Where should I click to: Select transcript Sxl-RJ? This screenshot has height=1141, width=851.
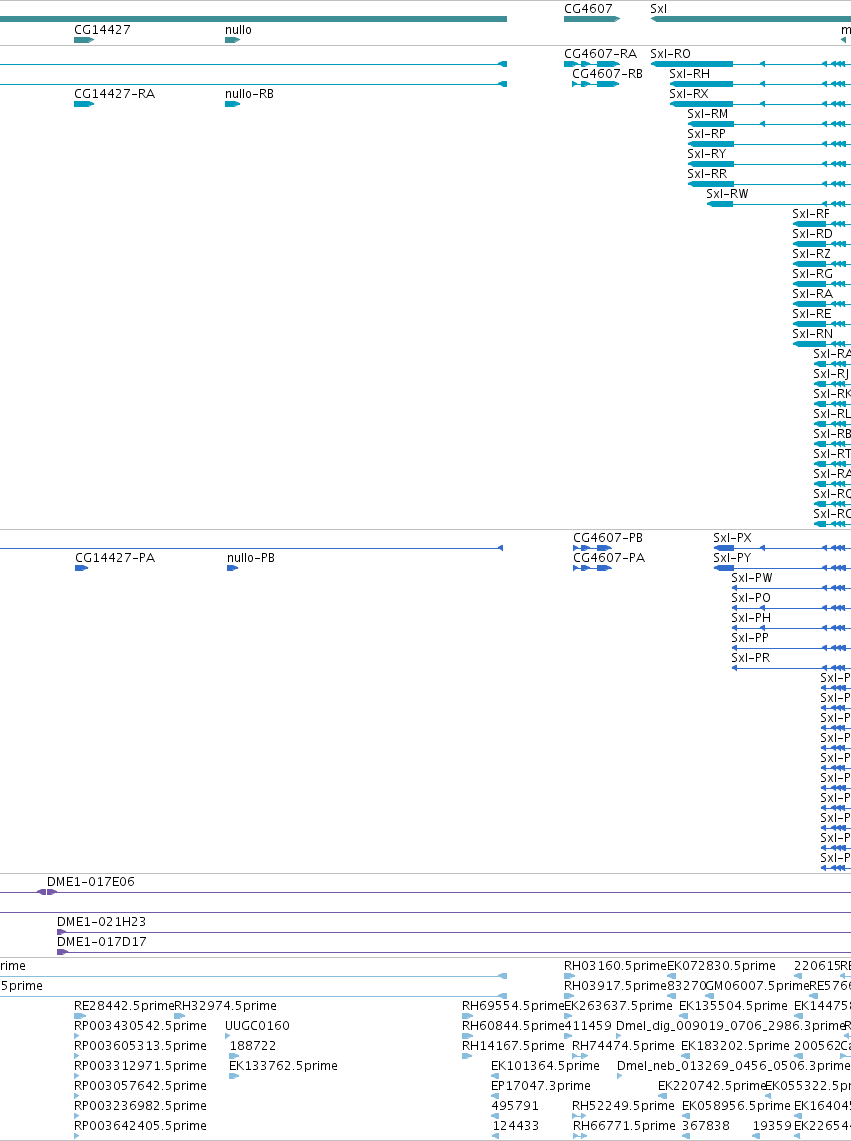tap(831, 374)
